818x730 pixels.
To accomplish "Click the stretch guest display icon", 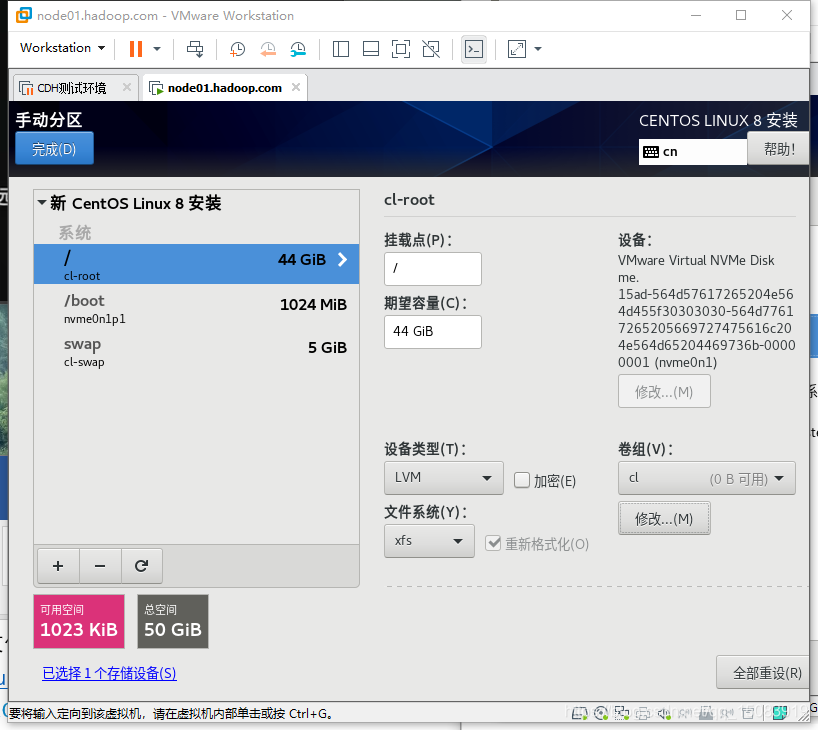I will (x=516, y=49).
